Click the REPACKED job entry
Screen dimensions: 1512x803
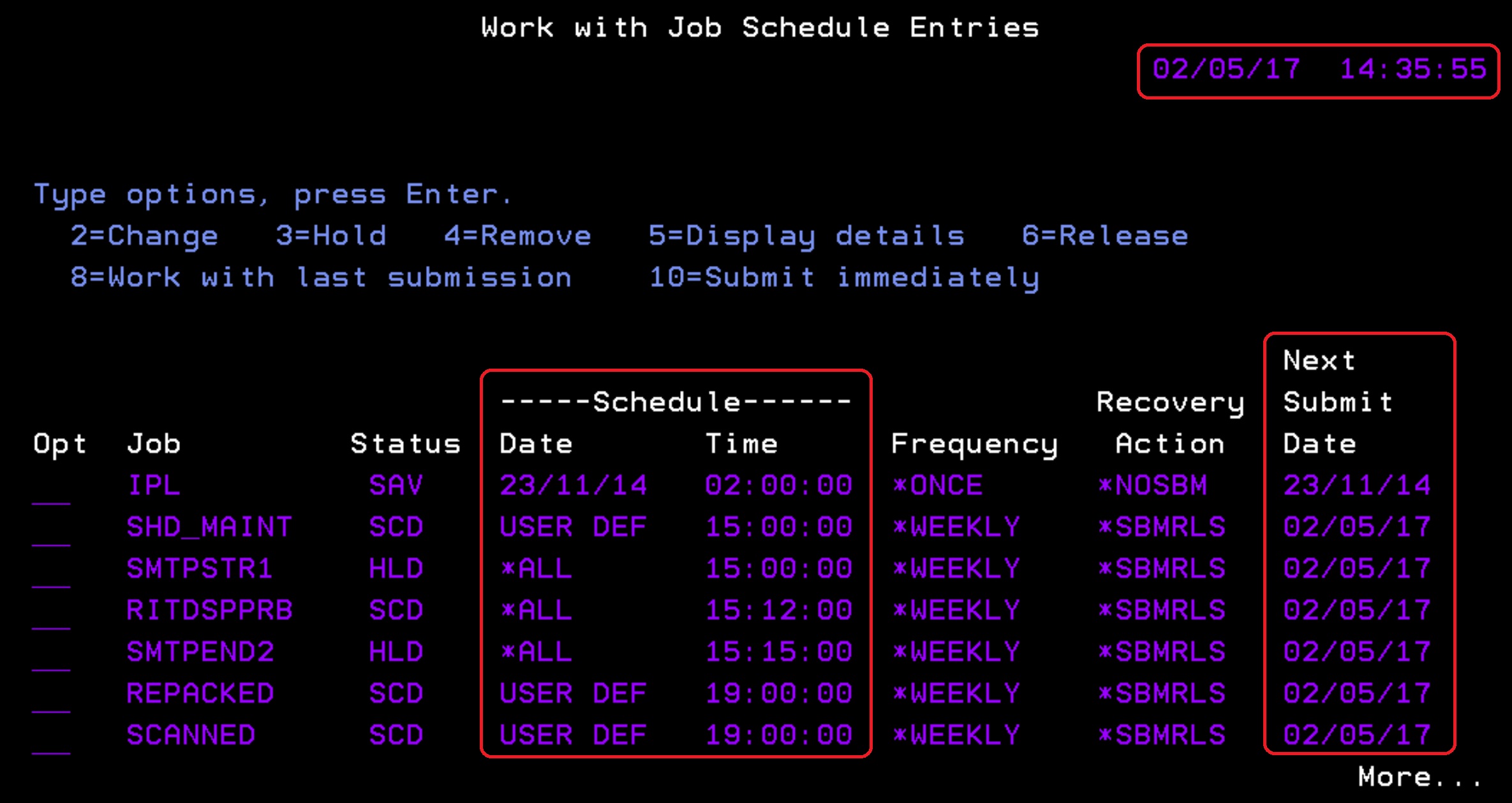point(200,694)
